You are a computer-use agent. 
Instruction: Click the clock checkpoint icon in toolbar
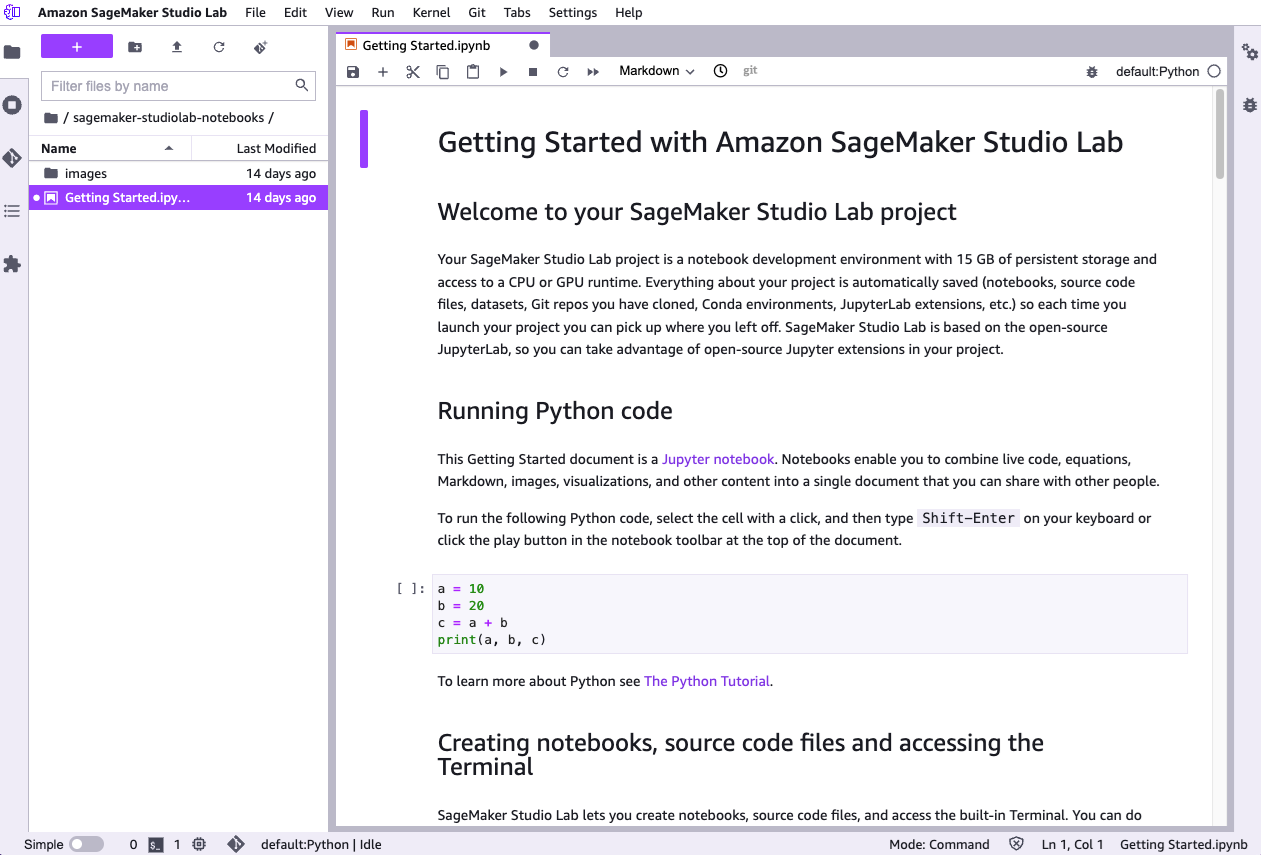point(720,71)
